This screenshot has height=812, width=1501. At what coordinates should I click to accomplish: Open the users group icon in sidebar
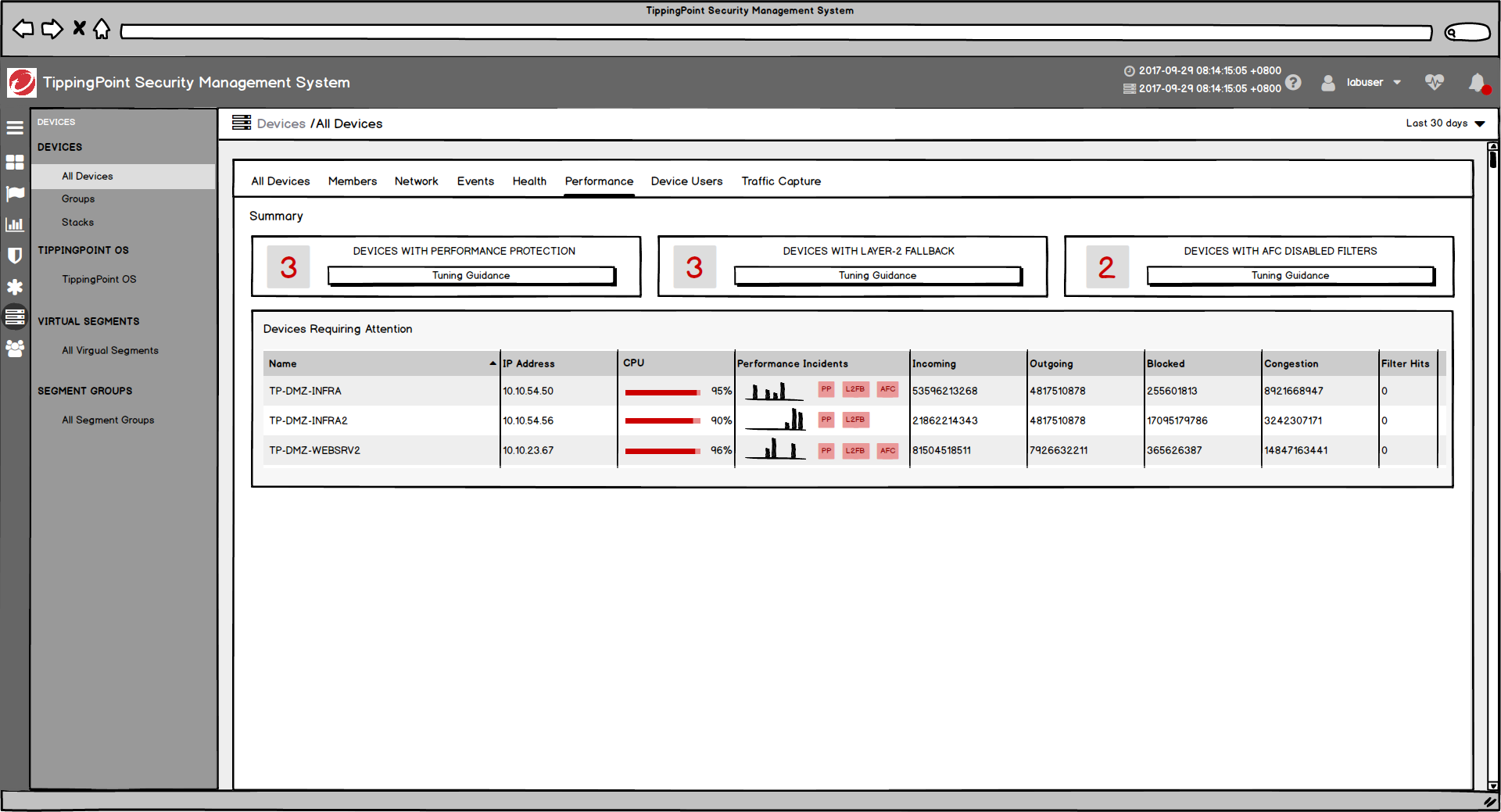click(x=15, y=349)
